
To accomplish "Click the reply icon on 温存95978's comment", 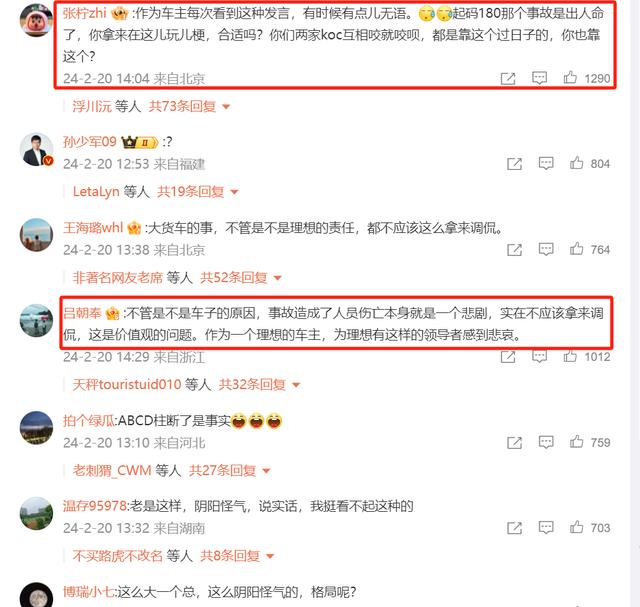I will click(x=546, y=527).
